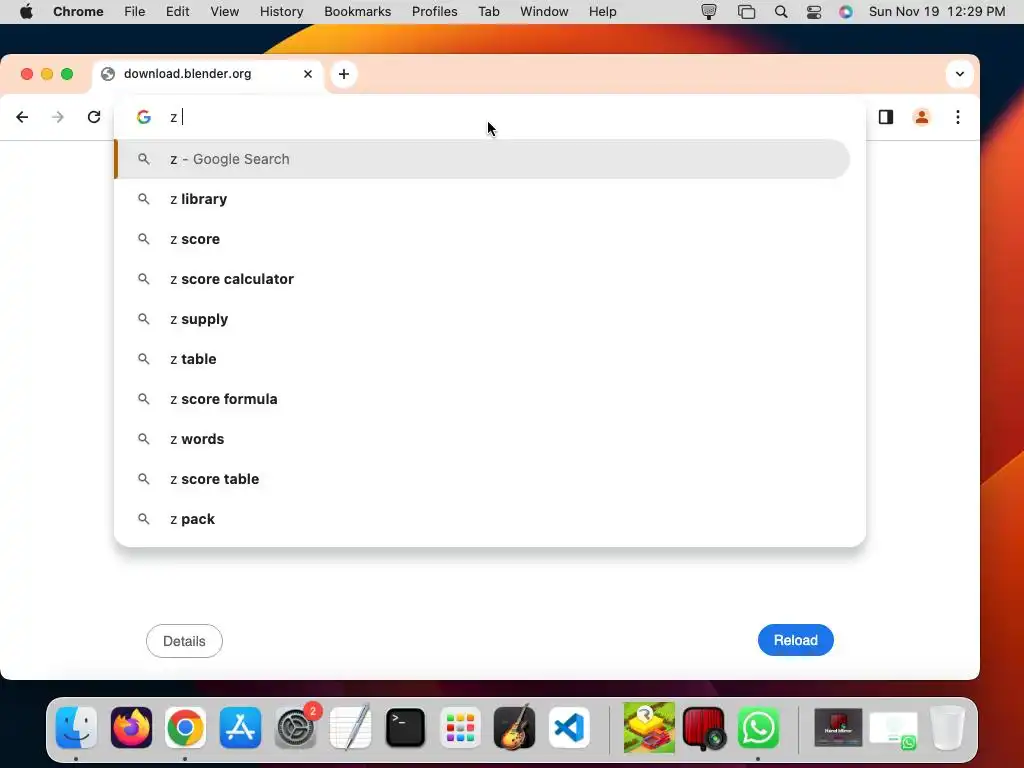Choose the 'z - Google Search' suggestion
1024x768 pixels.
(482, 159)
